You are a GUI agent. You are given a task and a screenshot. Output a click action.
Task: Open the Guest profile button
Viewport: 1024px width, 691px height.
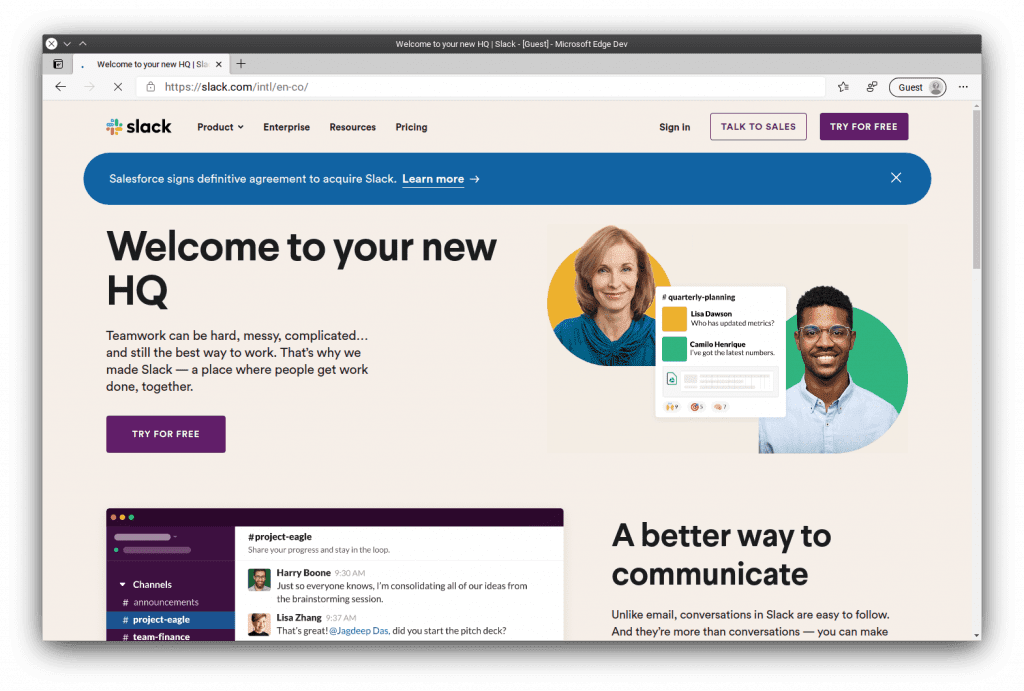918,87
